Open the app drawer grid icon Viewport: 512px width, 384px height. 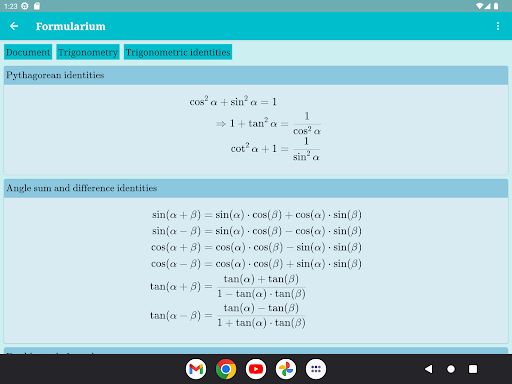[x=316, y=369]
